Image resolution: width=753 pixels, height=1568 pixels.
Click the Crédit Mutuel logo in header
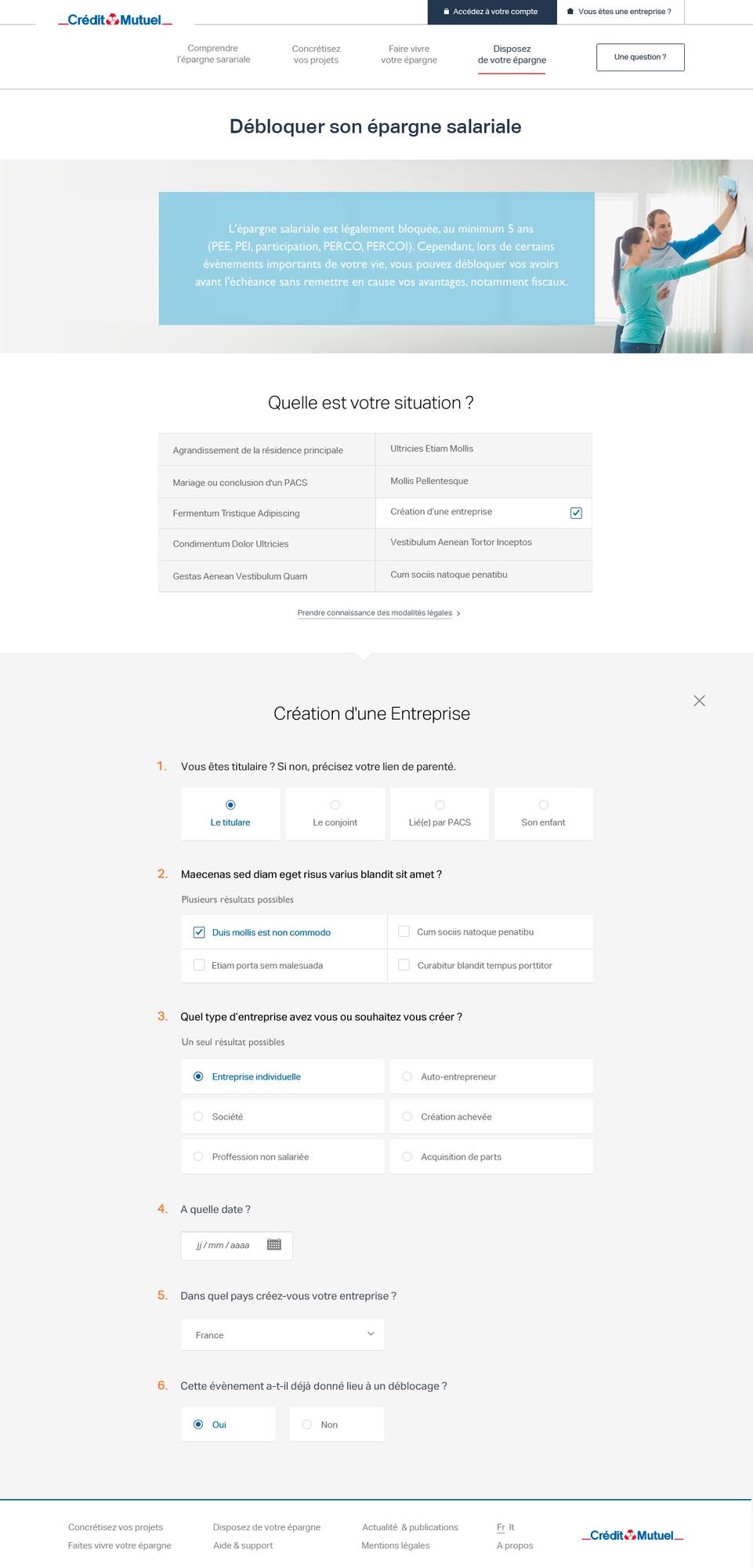(114, 20)
